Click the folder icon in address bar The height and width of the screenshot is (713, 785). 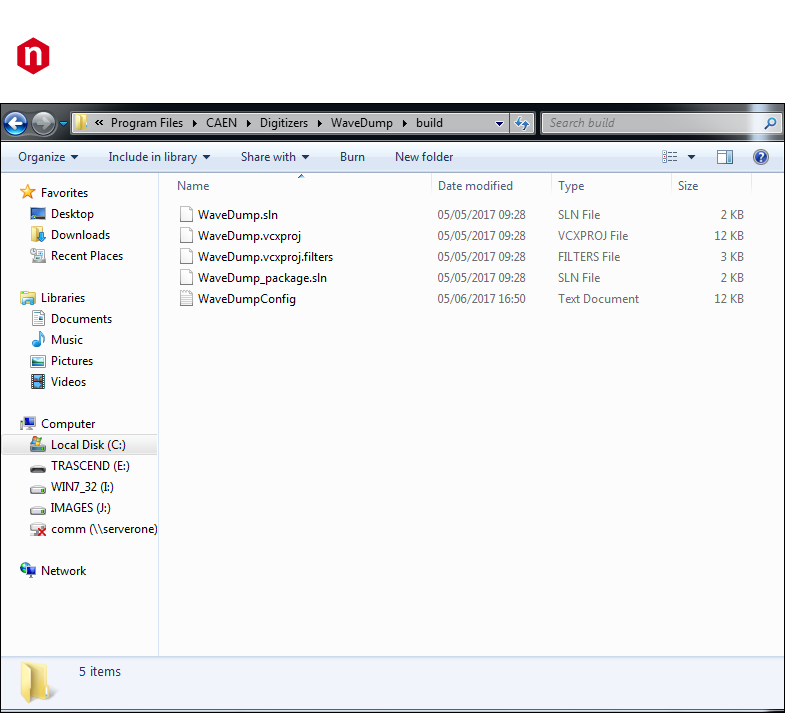click(81, 122)
